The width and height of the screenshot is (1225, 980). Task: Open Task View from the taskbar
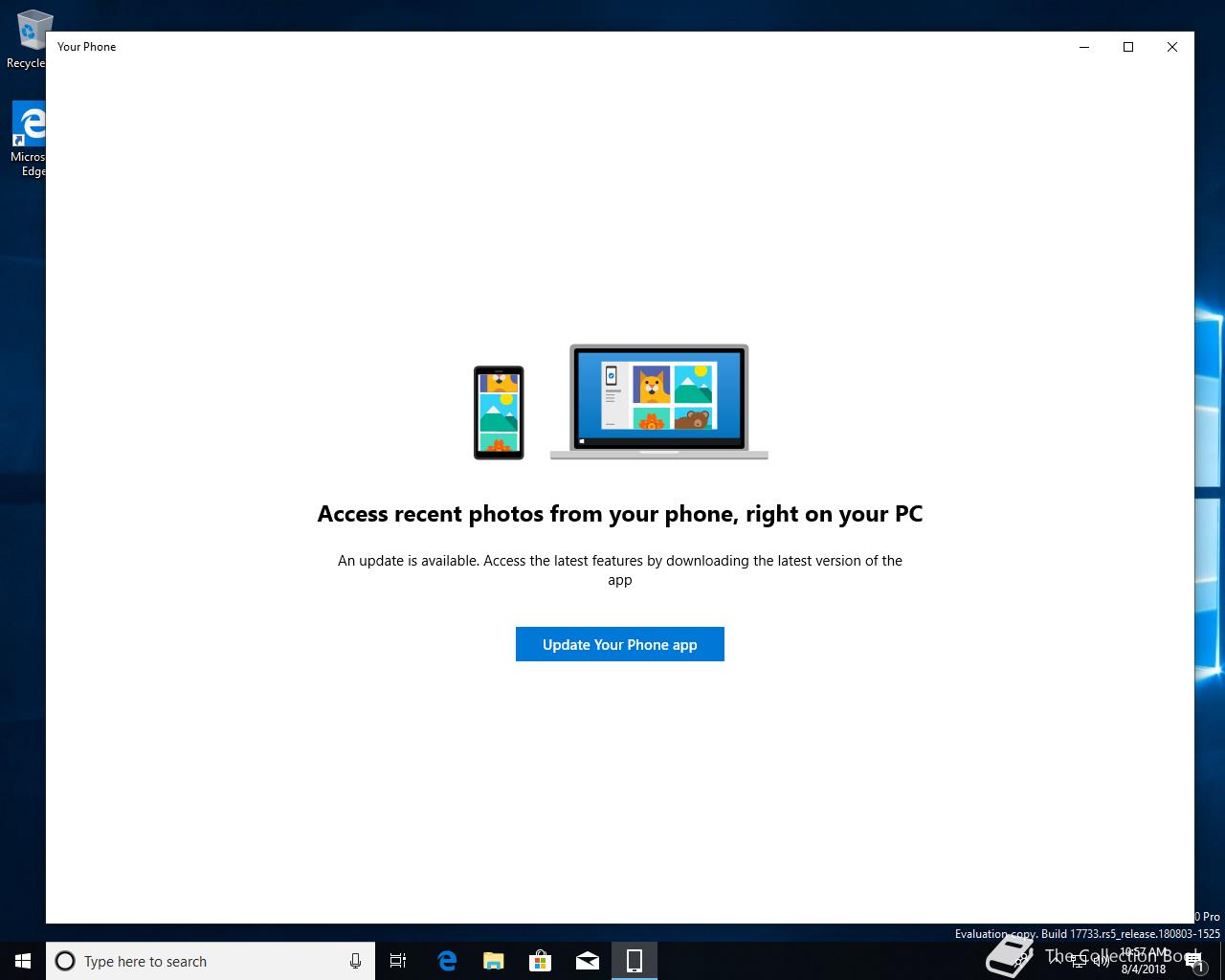tap(398, 961)
